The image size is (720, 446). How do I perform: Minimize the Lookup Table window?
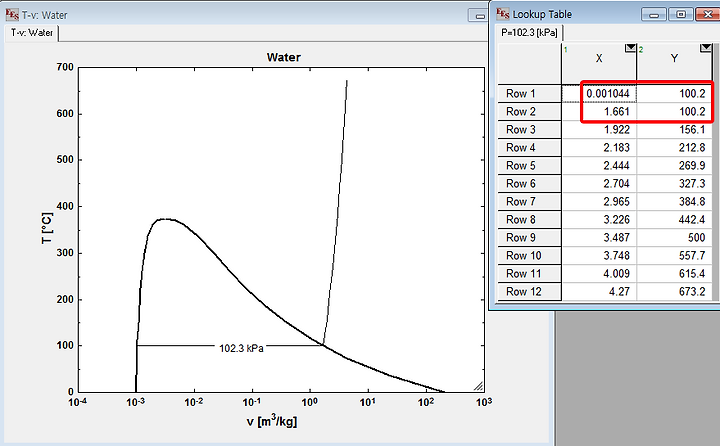click(x=653, y=15)
